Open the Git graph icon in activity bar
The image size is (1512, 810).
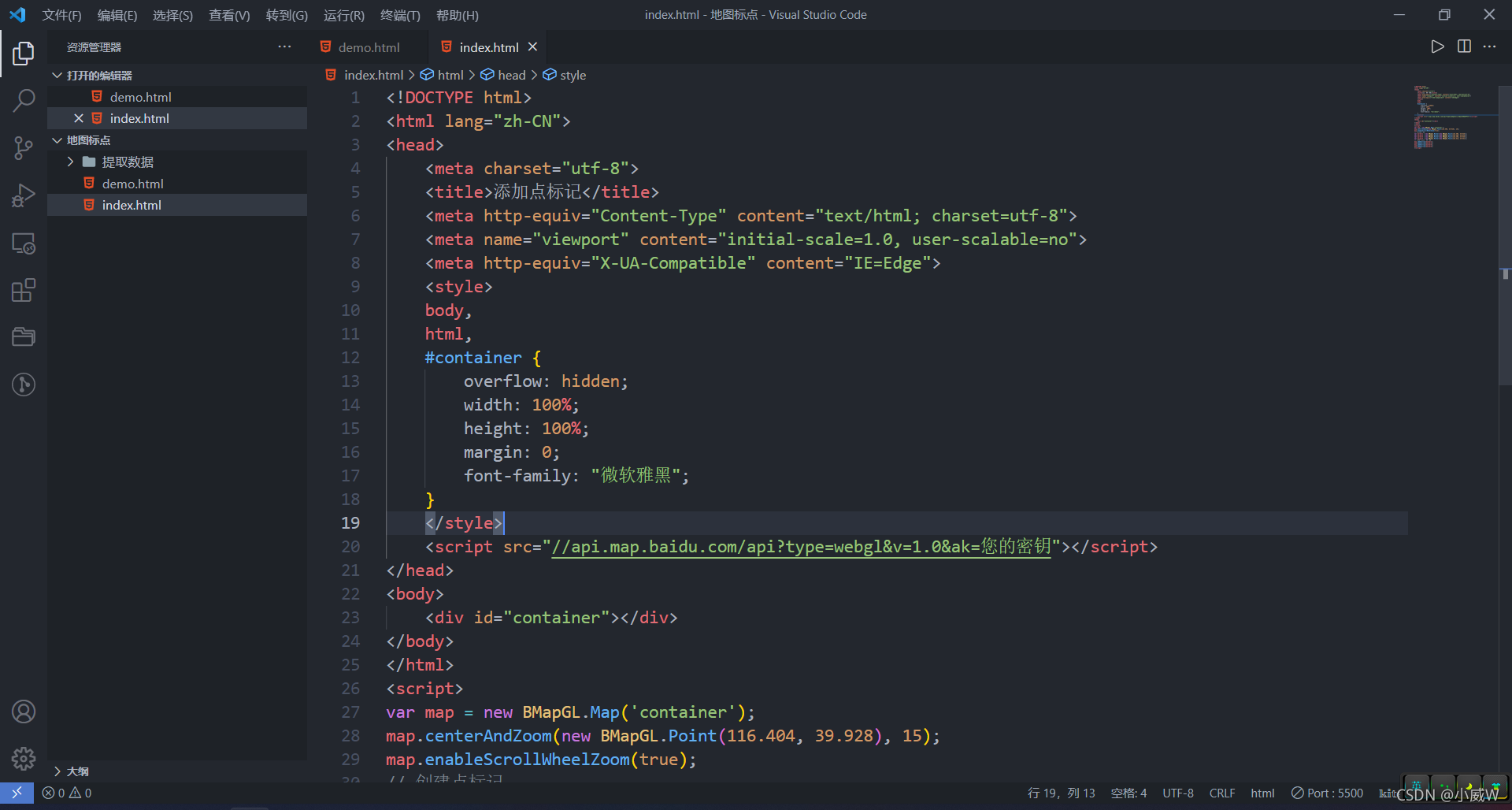point(24,385)
